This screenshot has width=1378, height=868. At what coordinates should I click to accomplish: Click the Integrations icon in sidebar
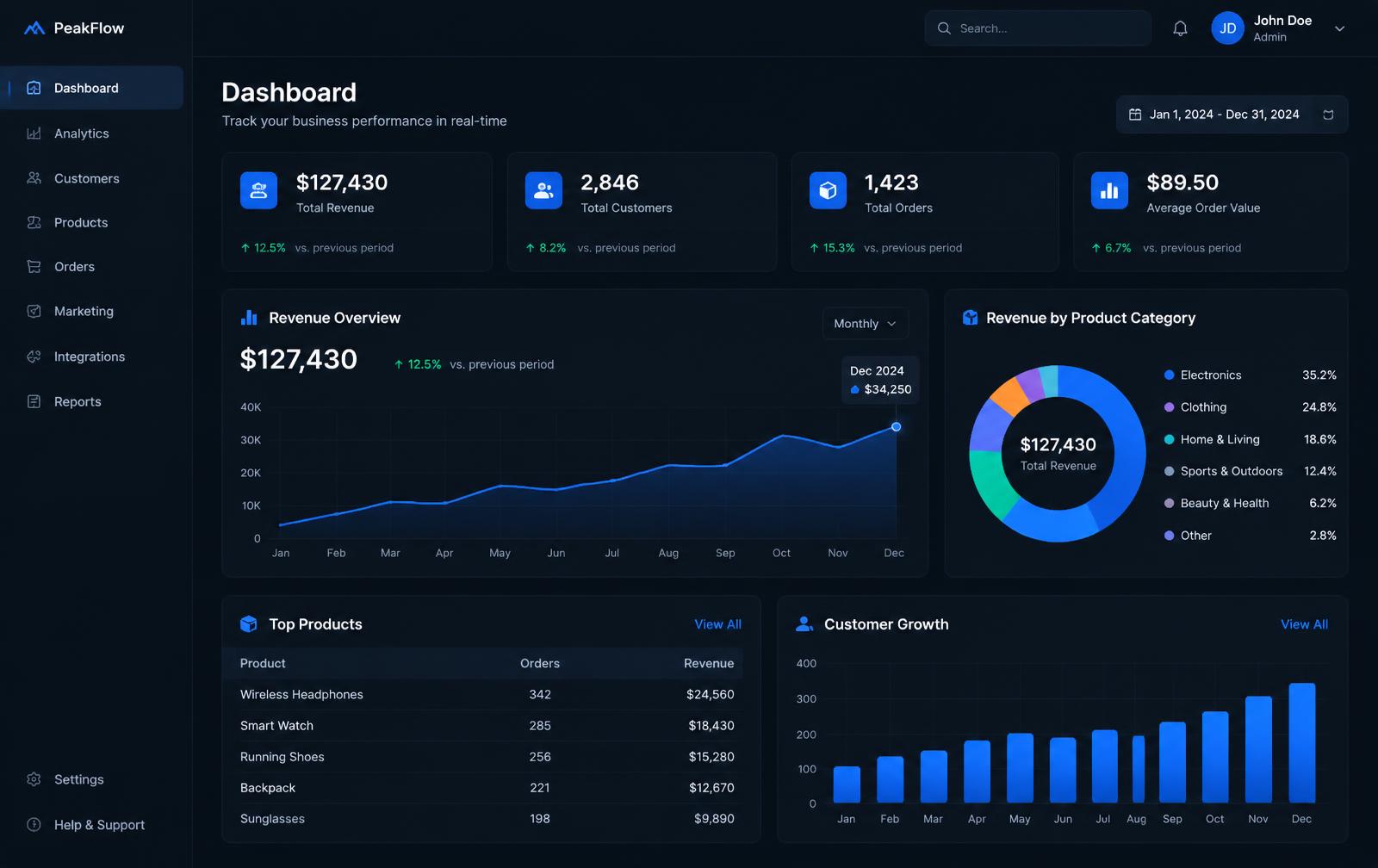pyautogui.click(x=34, y=356)
